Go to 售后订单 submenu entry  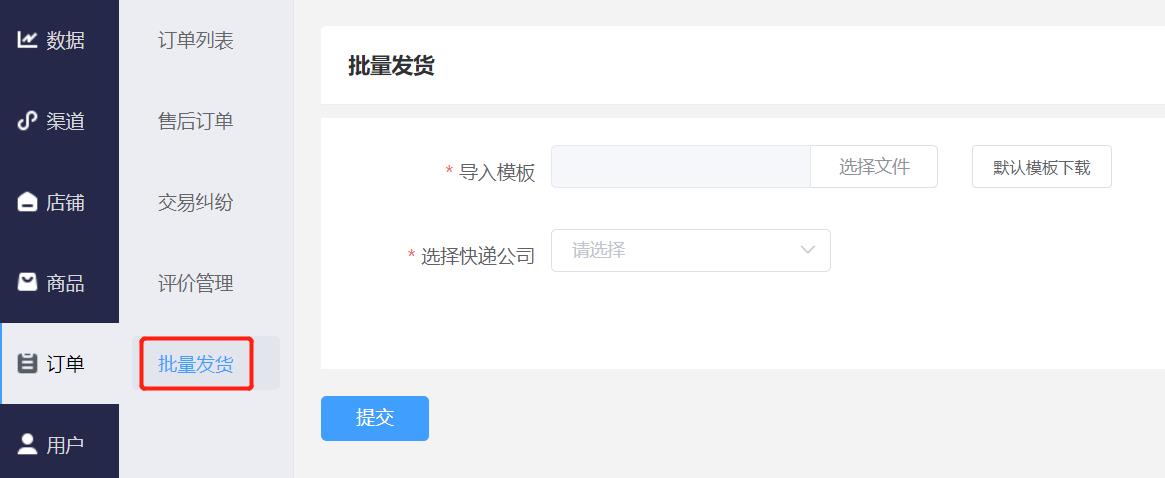196,121
